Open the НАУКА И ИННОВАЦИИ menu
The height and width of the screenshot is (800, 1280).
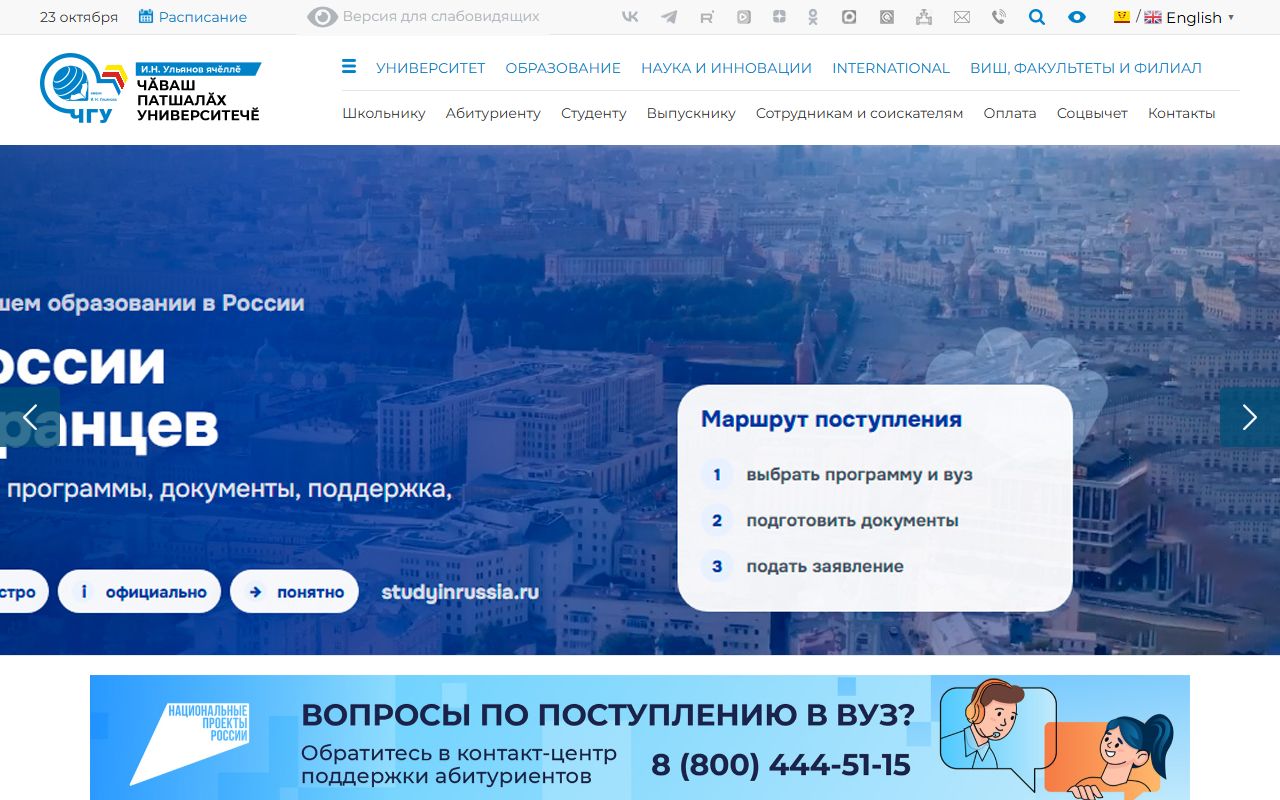(726, 68)
